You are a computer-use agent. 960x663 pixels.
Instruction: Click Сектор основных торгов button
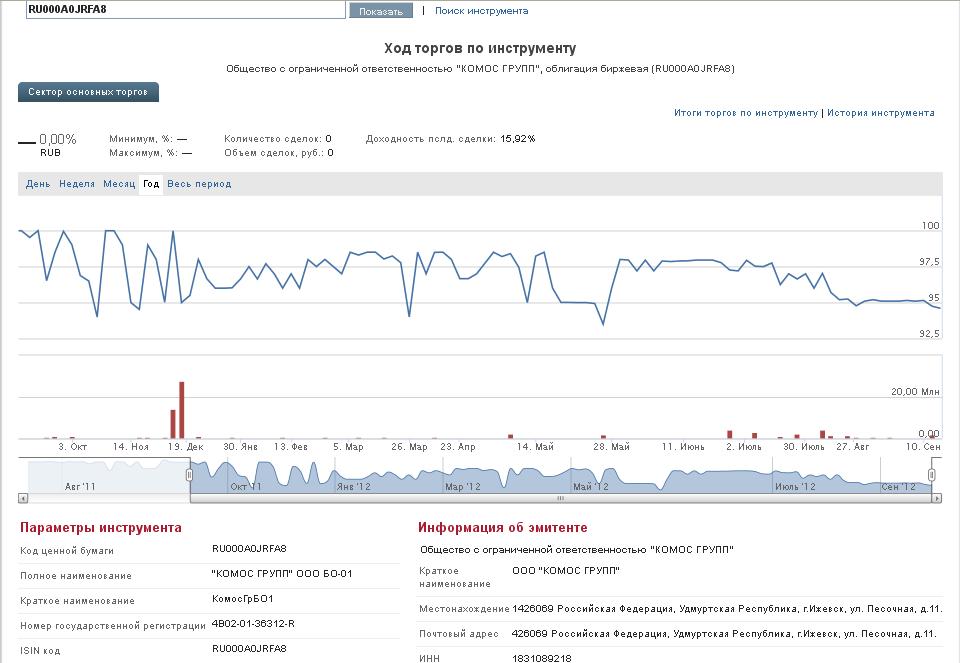(88, 92)
